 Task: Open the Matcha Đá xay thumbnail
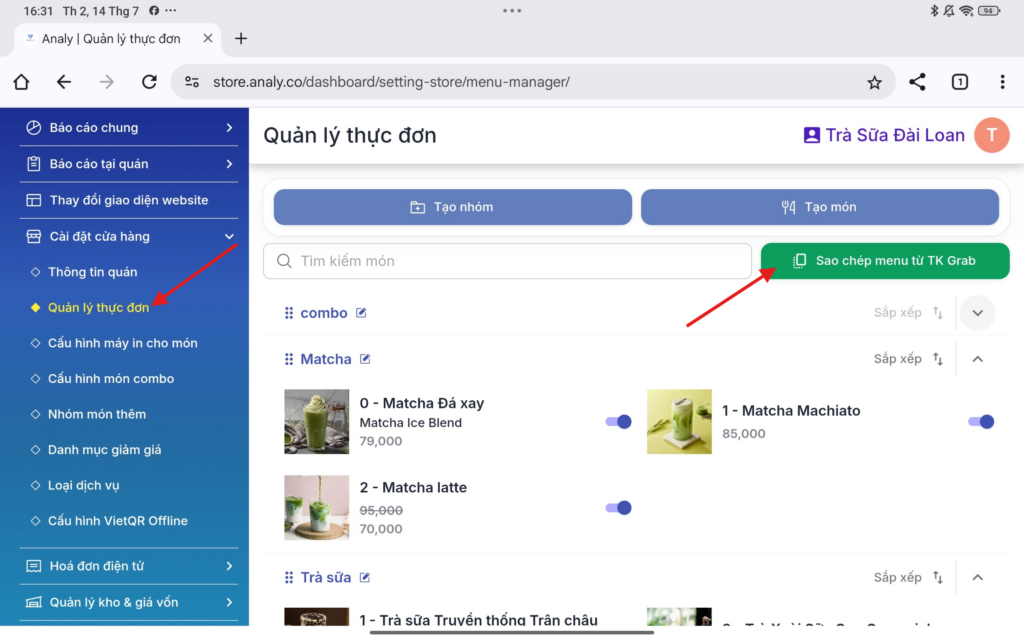(317, 422)
